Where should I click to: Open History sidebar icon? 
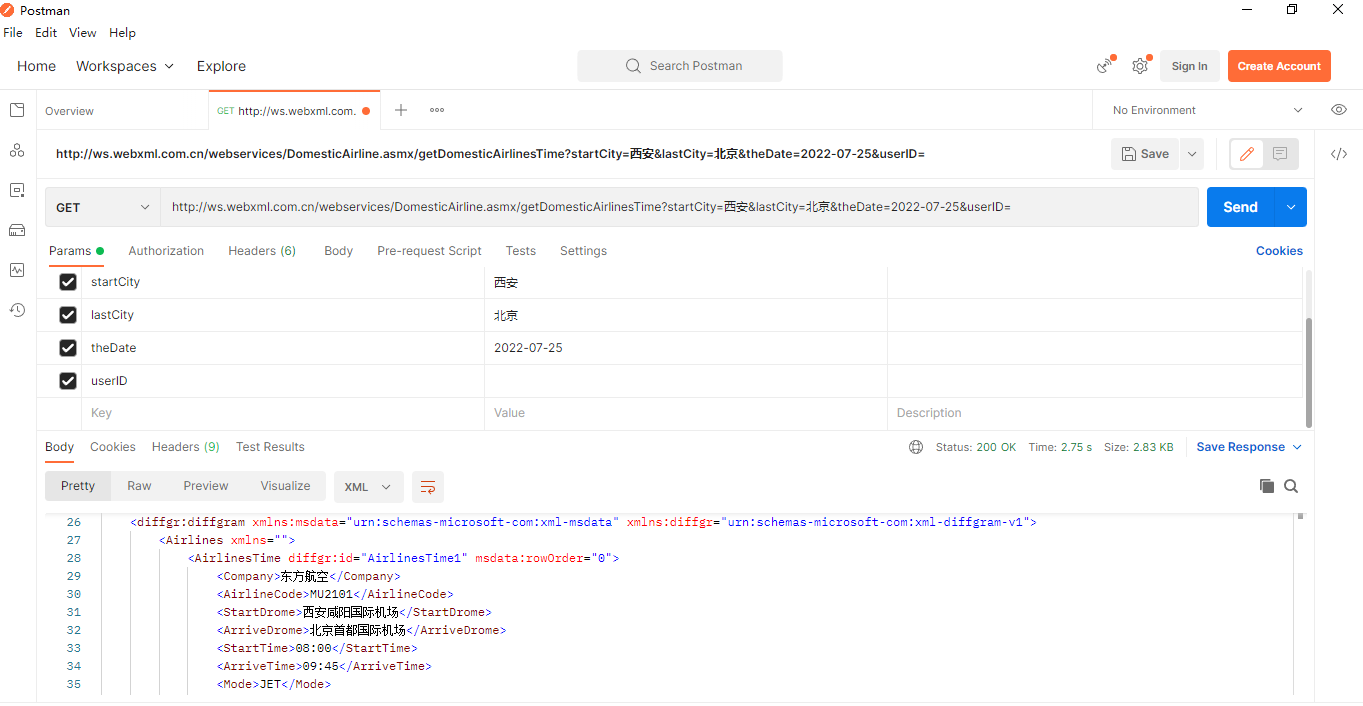[17, 310]
